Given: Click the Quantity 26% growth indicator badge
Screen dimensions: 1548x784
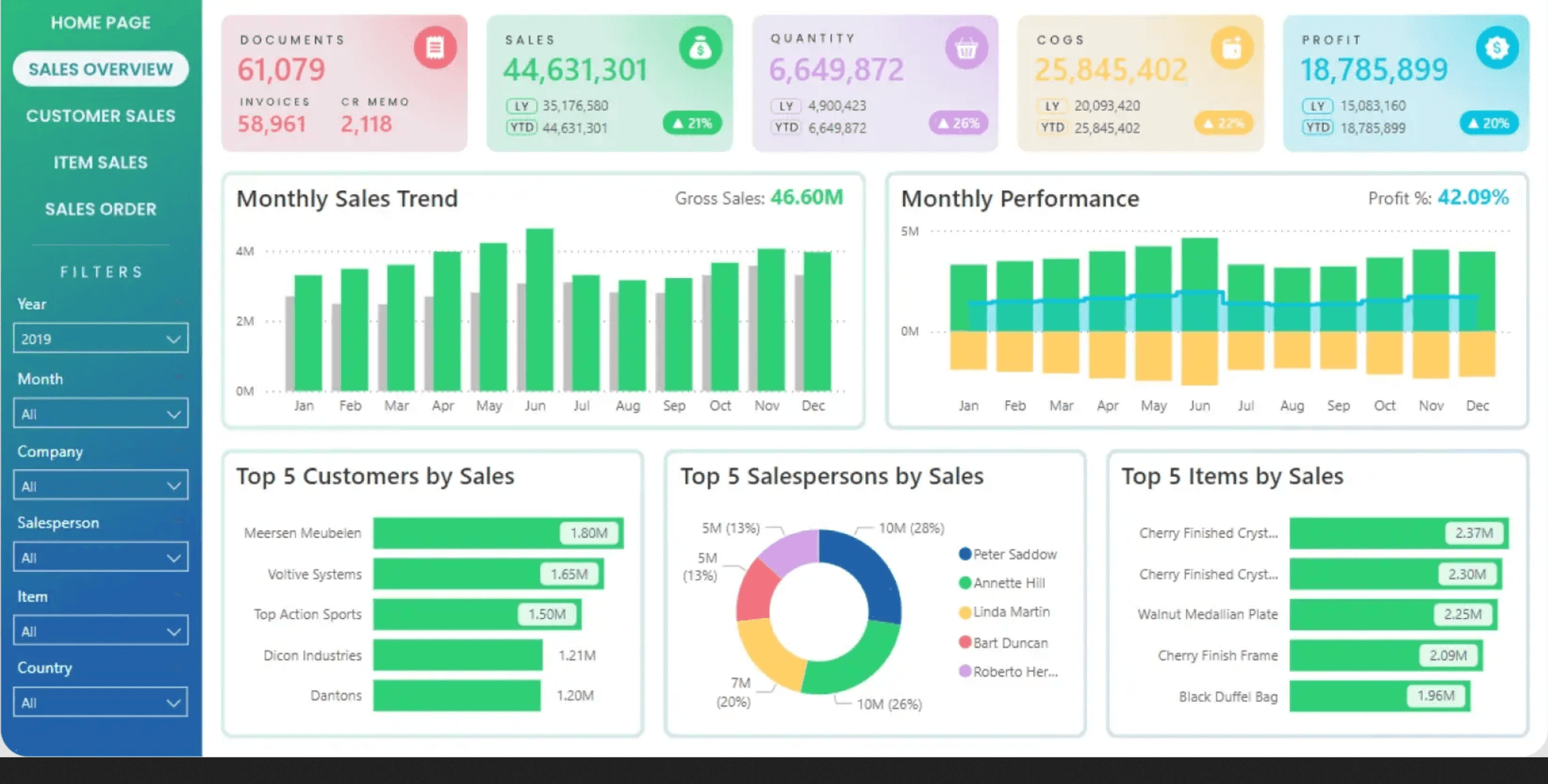Looking at the screenshot, I should click(x=958, y=123).
